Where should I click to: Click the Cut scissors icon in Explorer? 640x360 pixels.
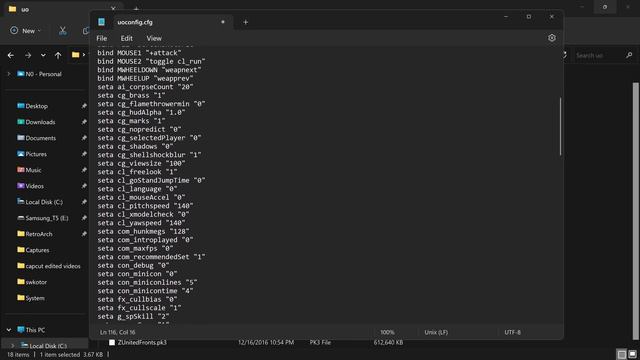(x=62, y=31)
